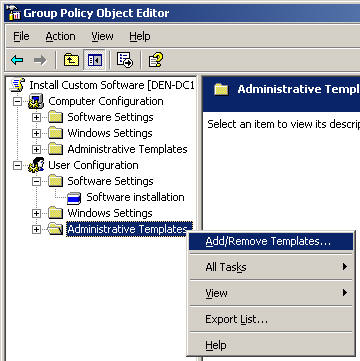Expand highlighted Administrative Templates under User Configuration
Viewport: 360px width, 361px height.
coord(36,229)
